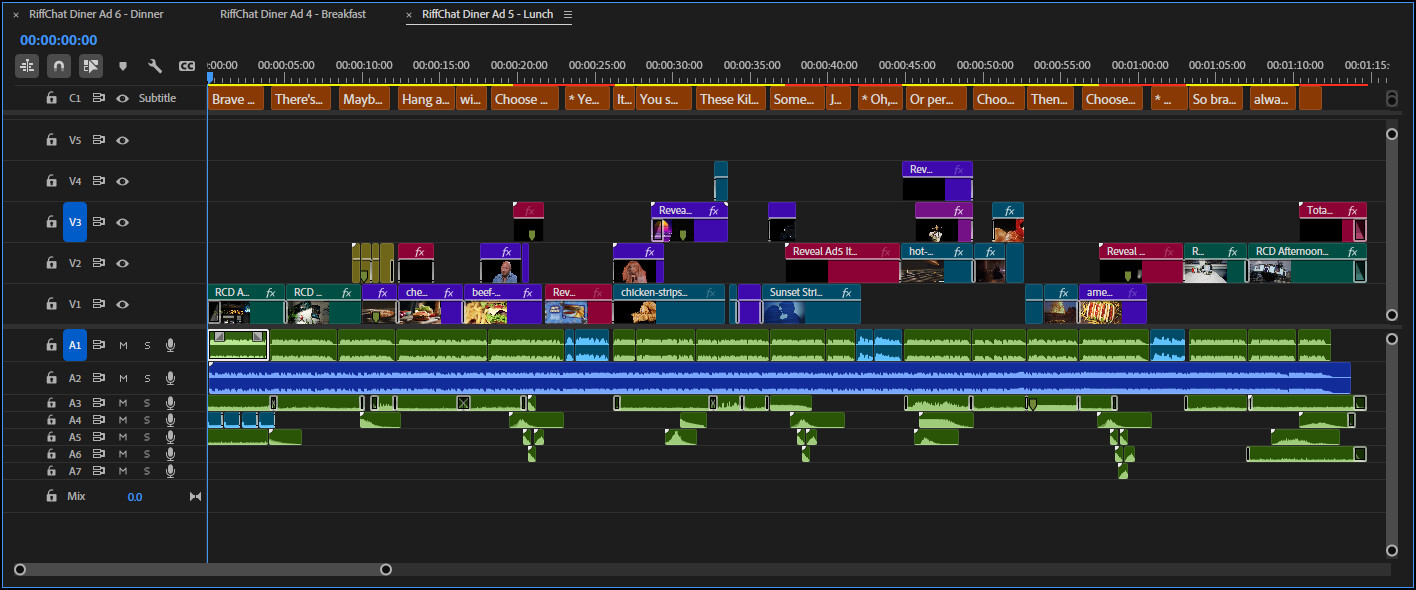Mute audio track A2
The width and height of the screenshot is (1416, 590).
(124, 379)
